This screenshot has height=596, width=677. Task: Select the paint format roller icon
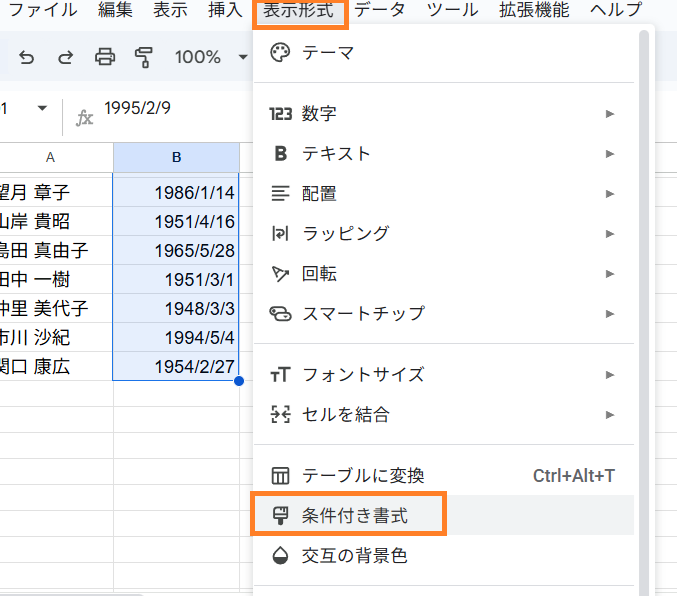144,57
